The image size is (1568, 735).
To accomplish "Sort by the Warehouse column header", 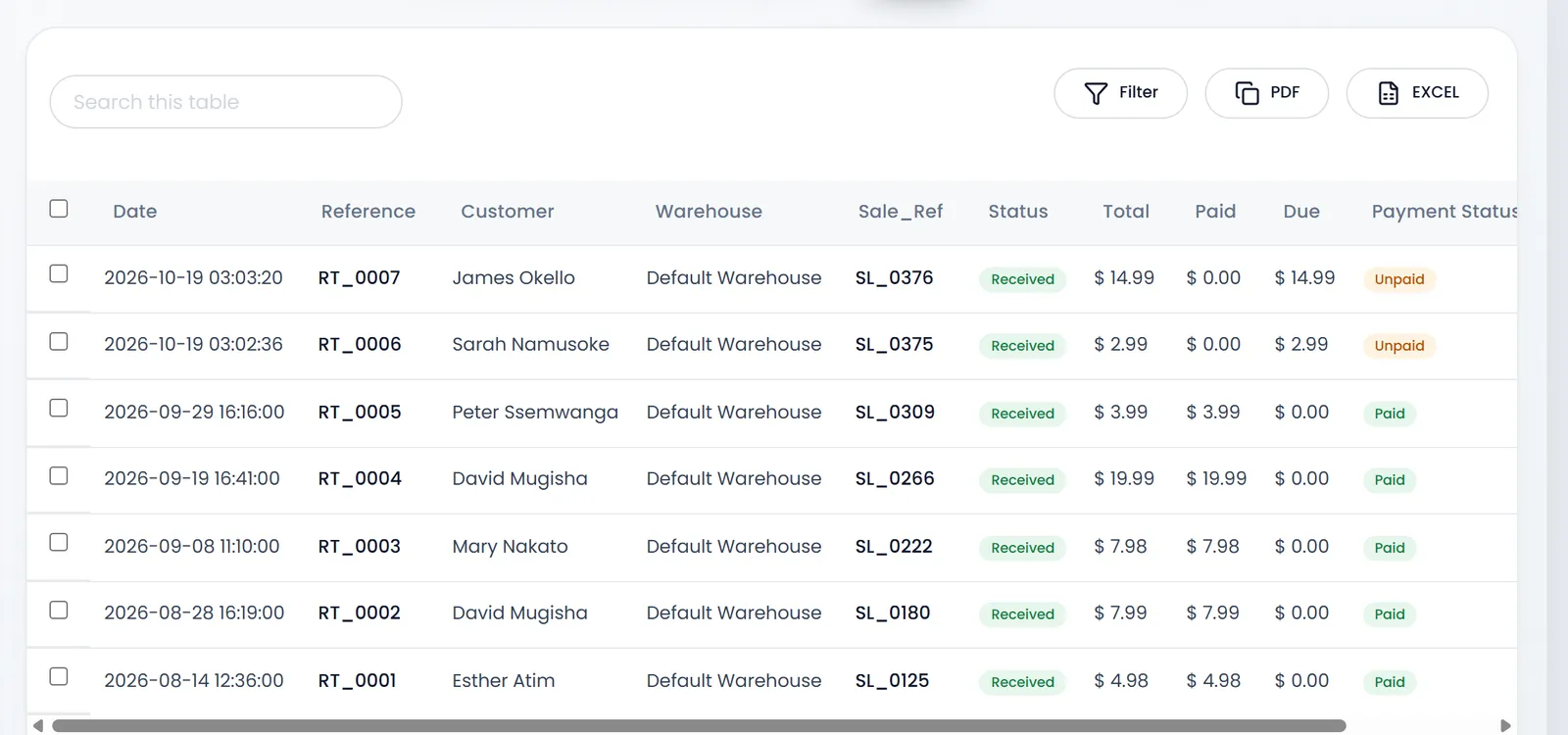I will [709, 212].
